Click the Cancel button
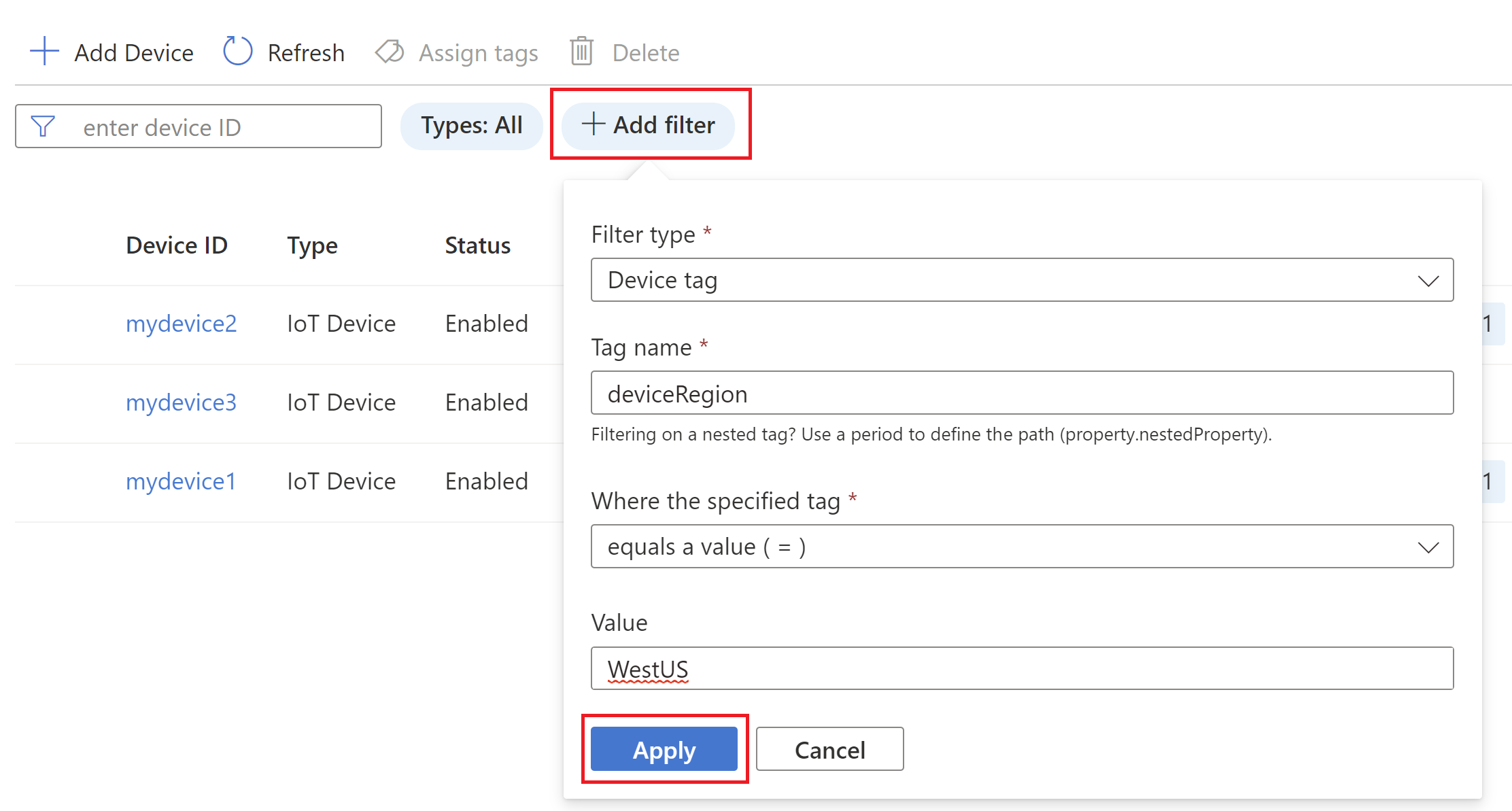 [829, 749]
